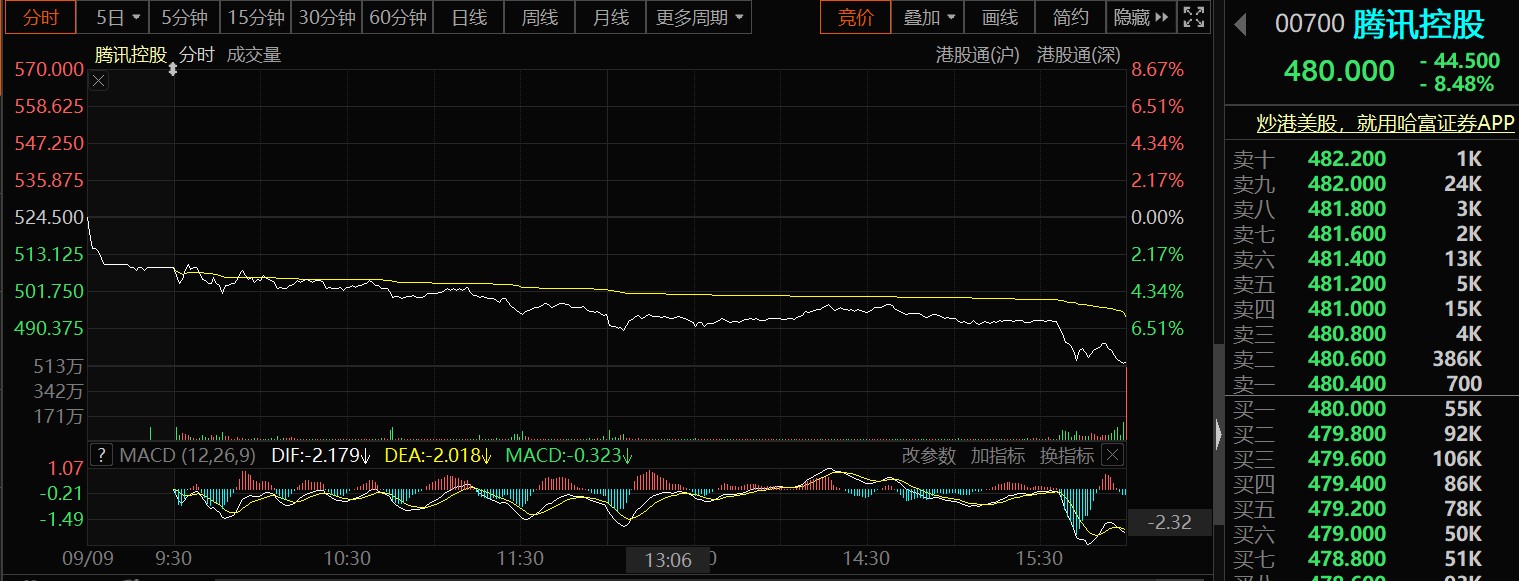Close the MACD indicator panel
The image size is (1519, 581).
(1112, 456)
